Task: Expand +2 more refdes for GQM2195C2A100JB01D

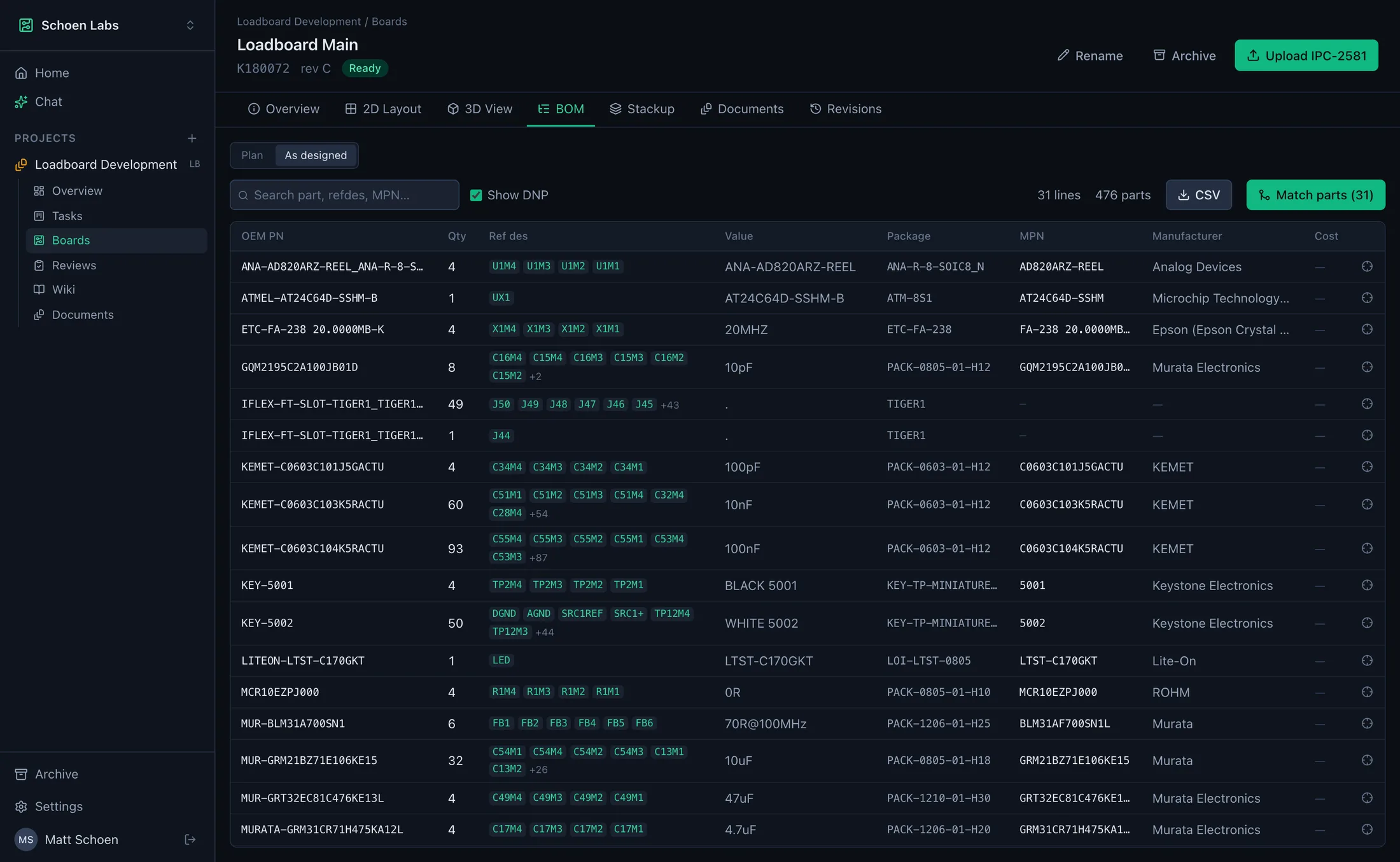Action: click(x=535, y=376)
